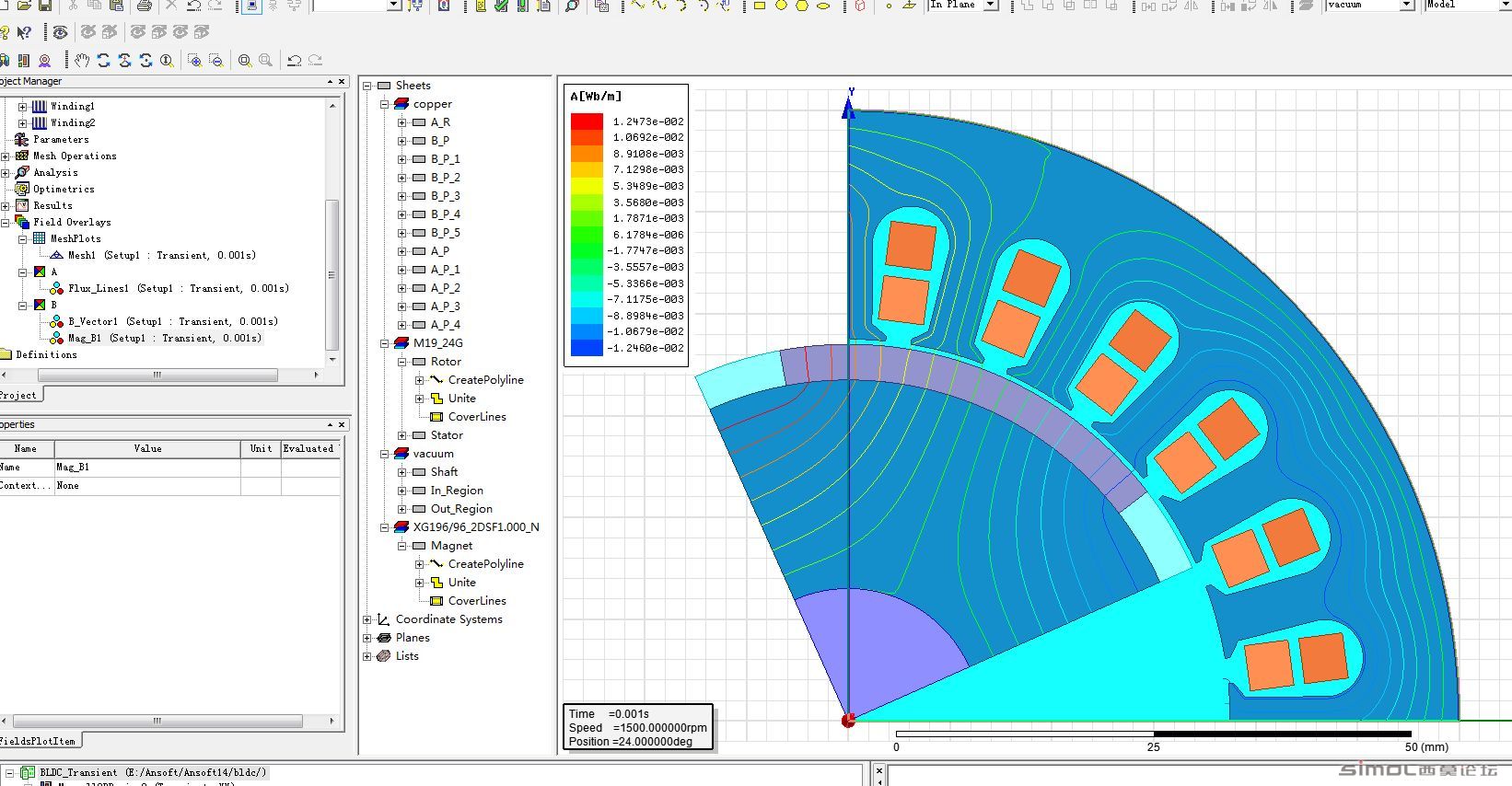Click the Mag_B1 plot icon
Viewport: 1512px width, 786px height.
pos(56,338)
